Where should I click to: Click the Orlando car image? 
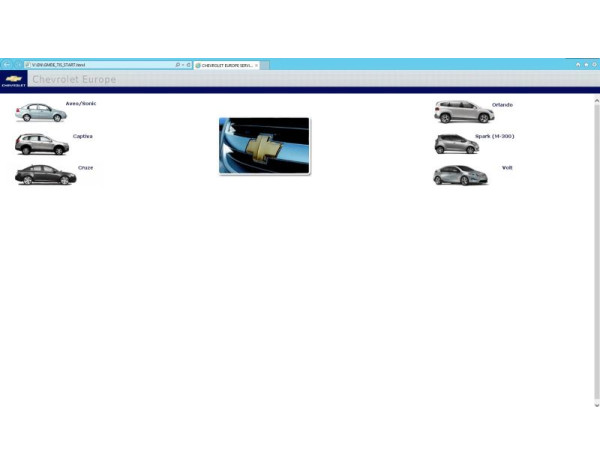pos(463,112)
